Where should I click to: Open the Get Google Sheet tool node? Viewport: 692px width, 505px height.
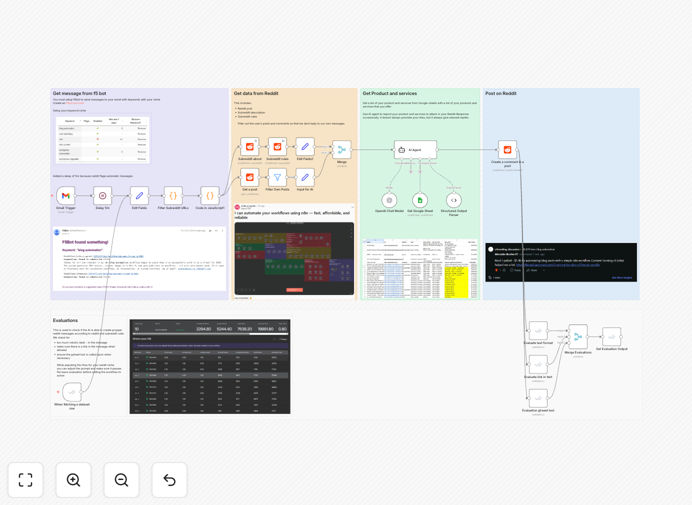click(420, 200)
